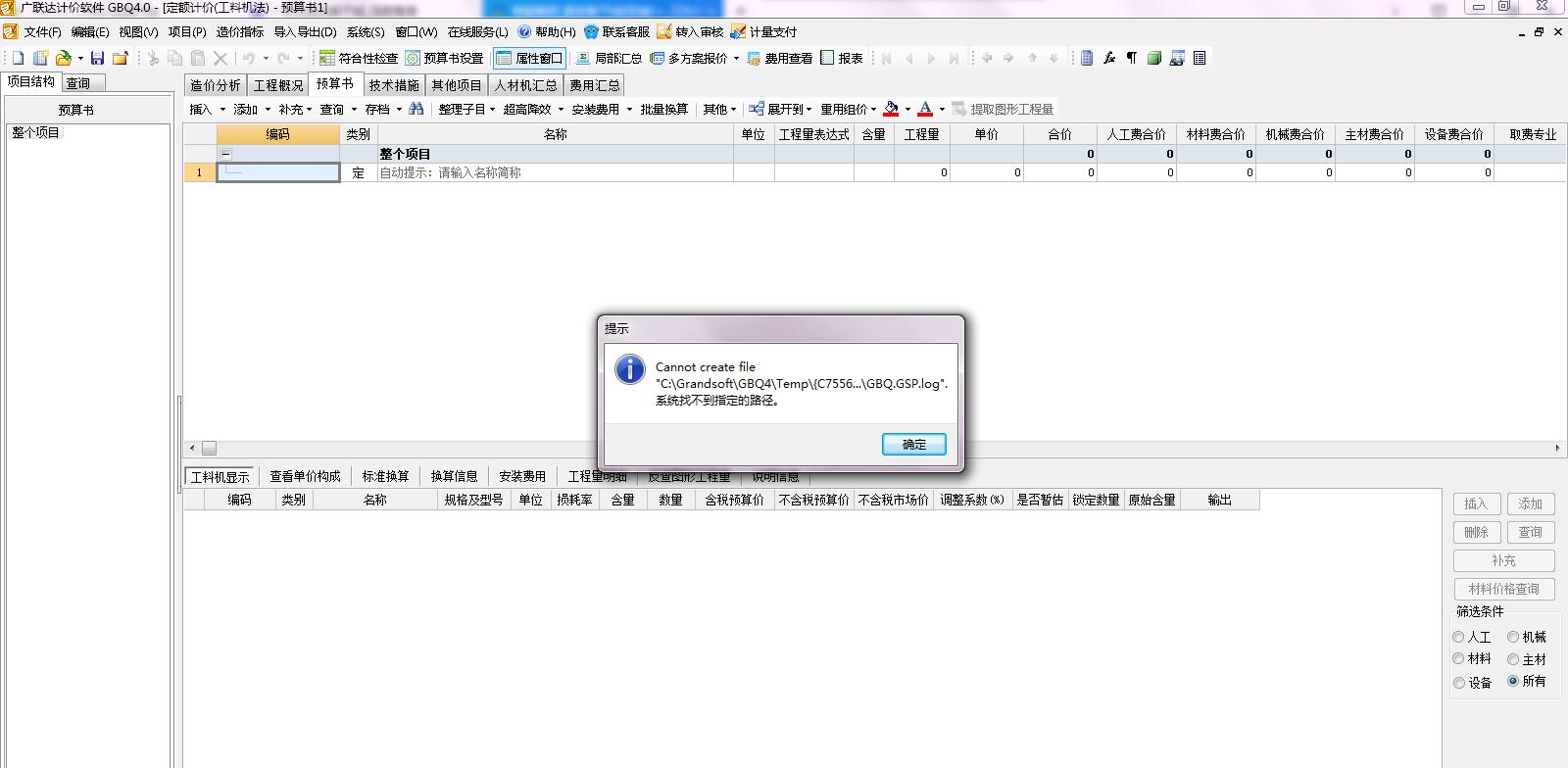Screen dimensions: 1568x768
Task: Click 费用查看 cost view
Action: tap(780, 59)
